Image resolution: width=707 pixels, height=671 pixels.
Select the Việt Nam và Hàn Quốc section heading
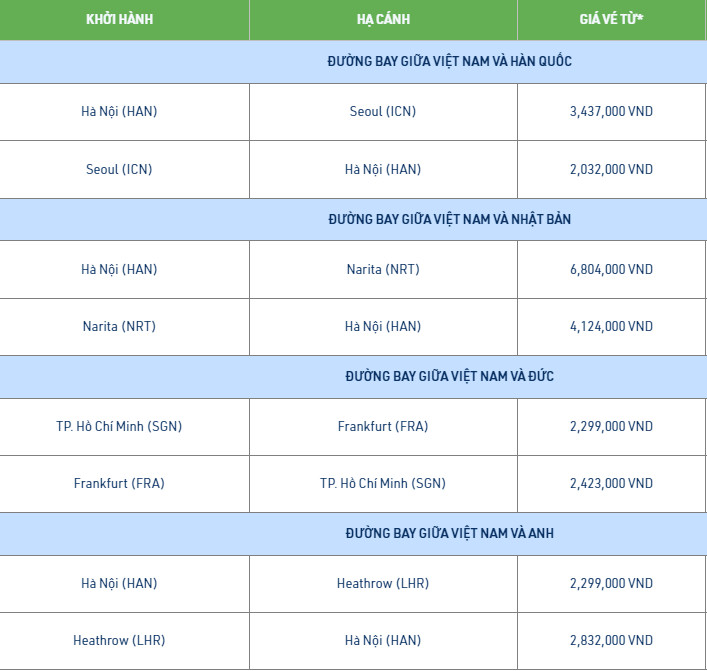click(450, 61)
